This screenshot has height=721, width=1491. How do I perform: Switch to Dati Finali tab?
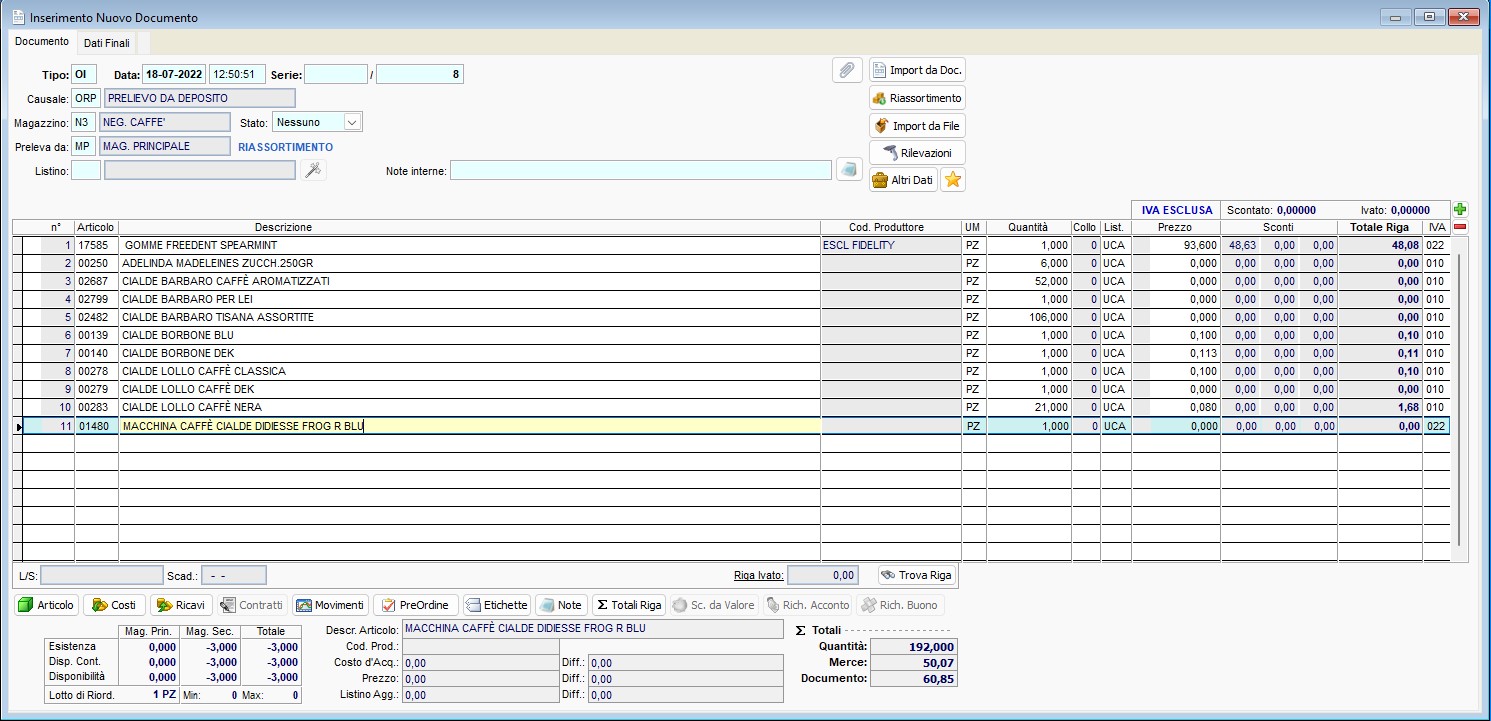coord(107,43)
